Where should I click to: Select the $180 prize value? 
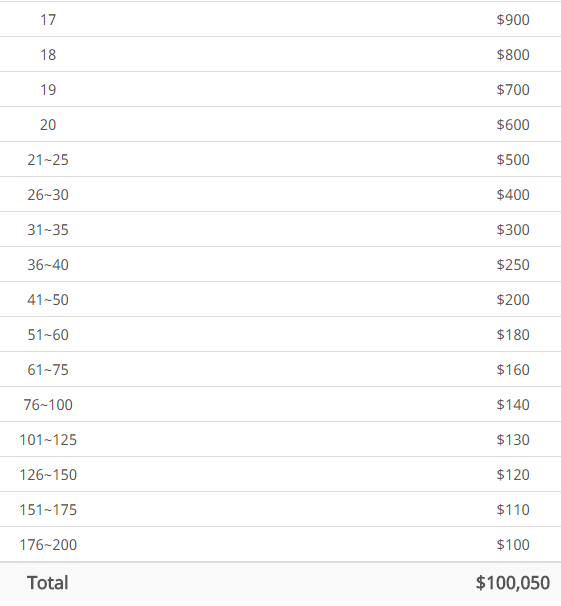click(513, 334)
